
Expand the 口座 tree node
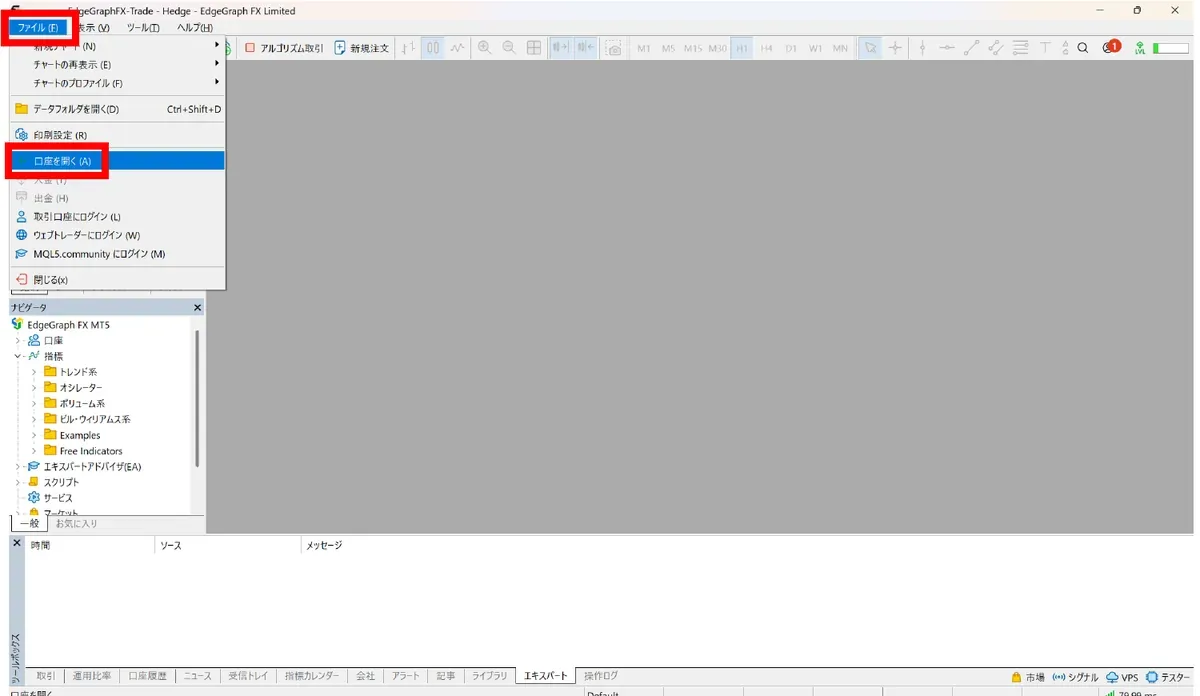click(x=17, y=340)
